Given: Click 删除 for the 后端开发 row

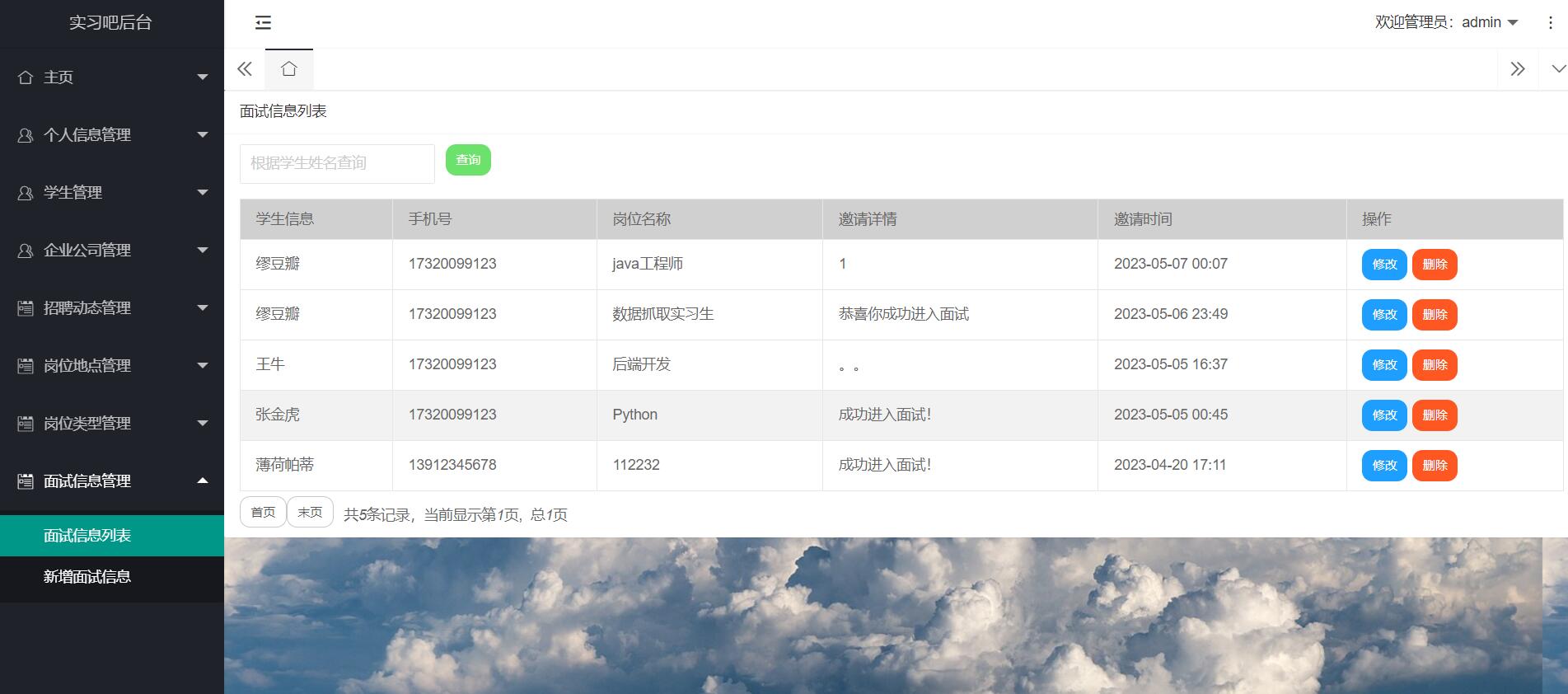Looking at the screenshot, I should pyautogui.click(x=1435, y=365).
